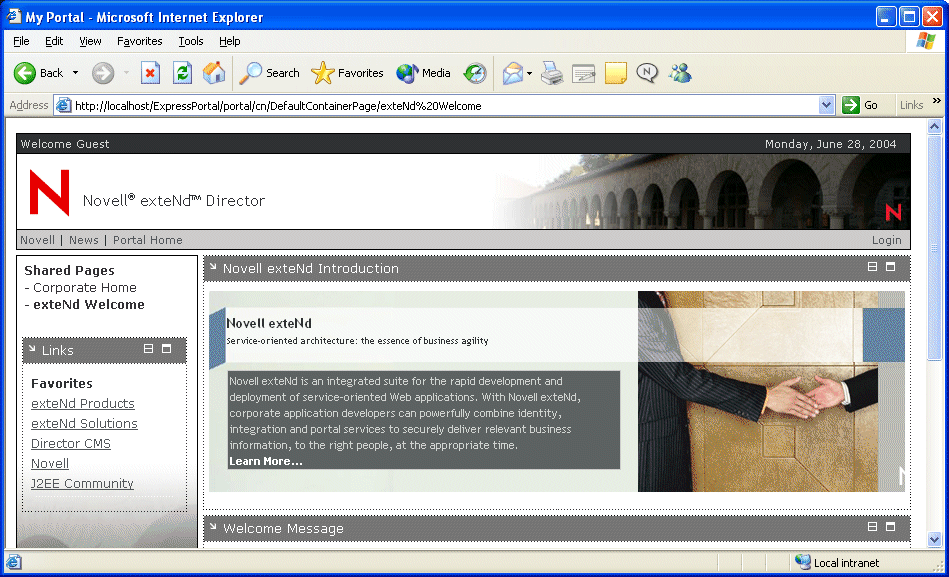Image resolution: width=949 pixels, height=577 pixels.
Task: Open the Favorites star in toolbar
Action: 347,73
